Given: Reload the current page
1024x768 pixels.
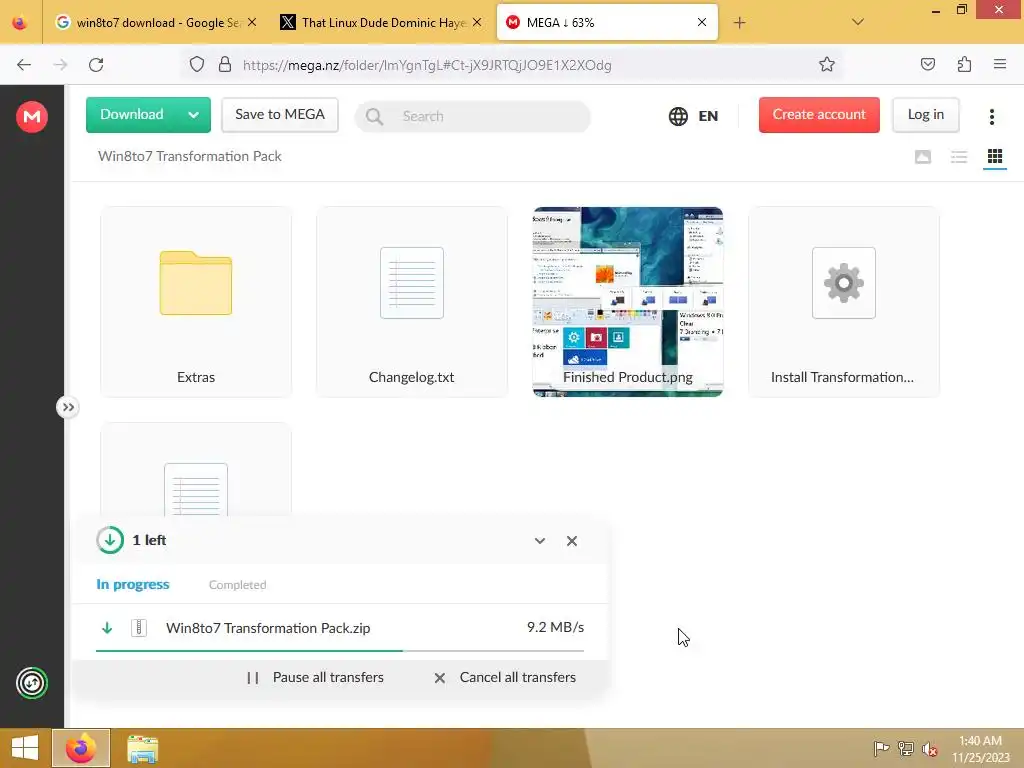Looking at the screenshot, I should pyautogui.click(x=96, y=65).
